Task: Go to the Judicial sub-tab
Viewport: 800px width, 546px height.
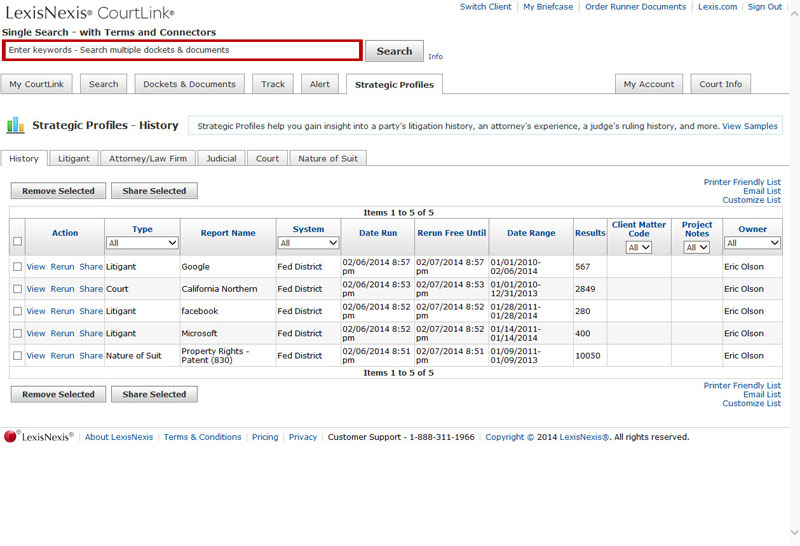Action: [221, 158]
